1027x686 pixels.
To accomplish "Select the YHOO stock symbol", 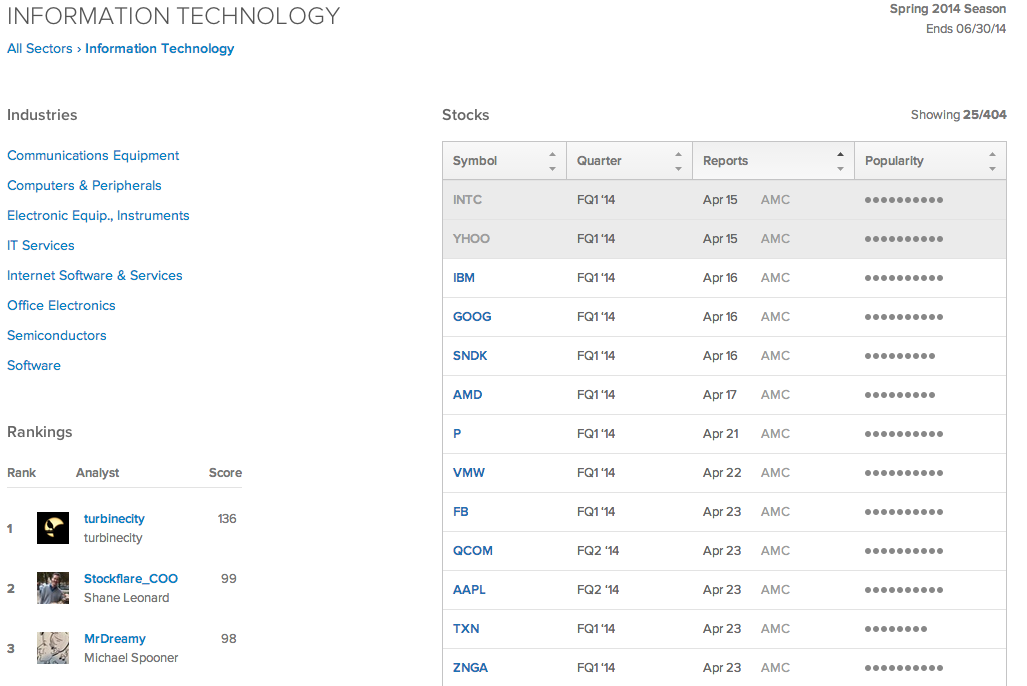I will click(471, 239).
